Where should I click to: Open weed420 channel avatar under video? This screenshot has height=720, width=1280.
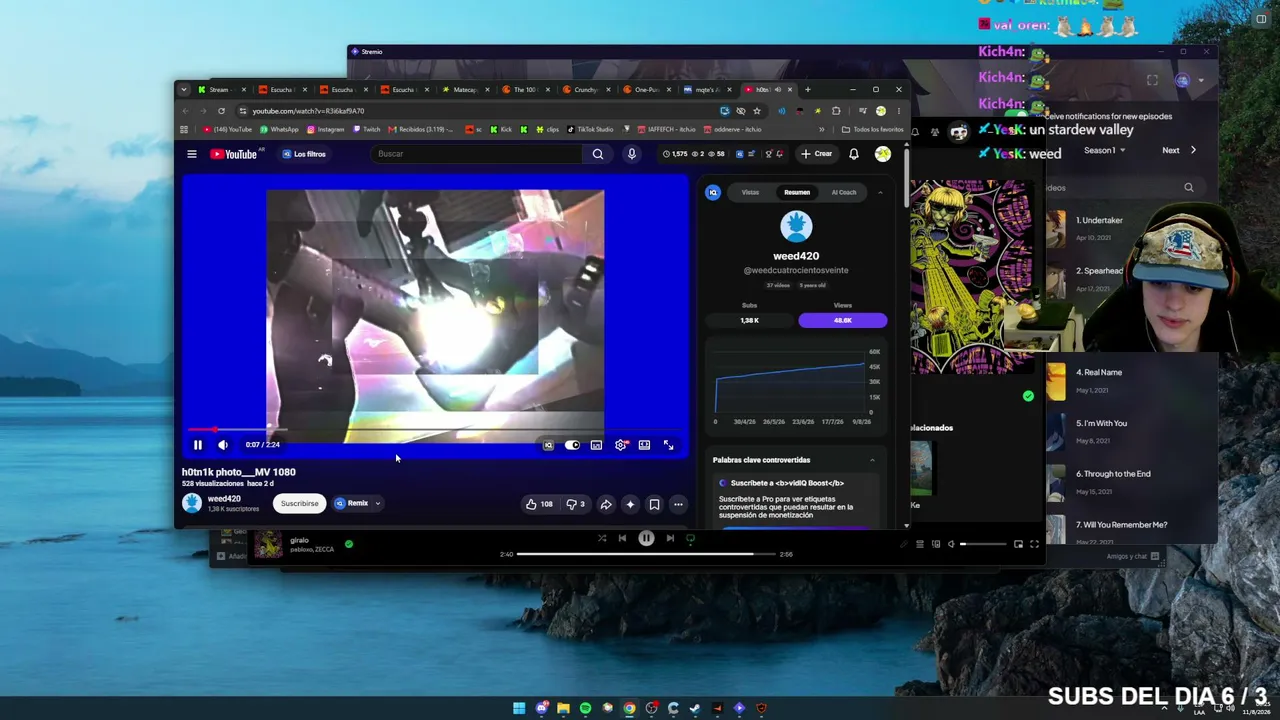[x=192, y=503]
